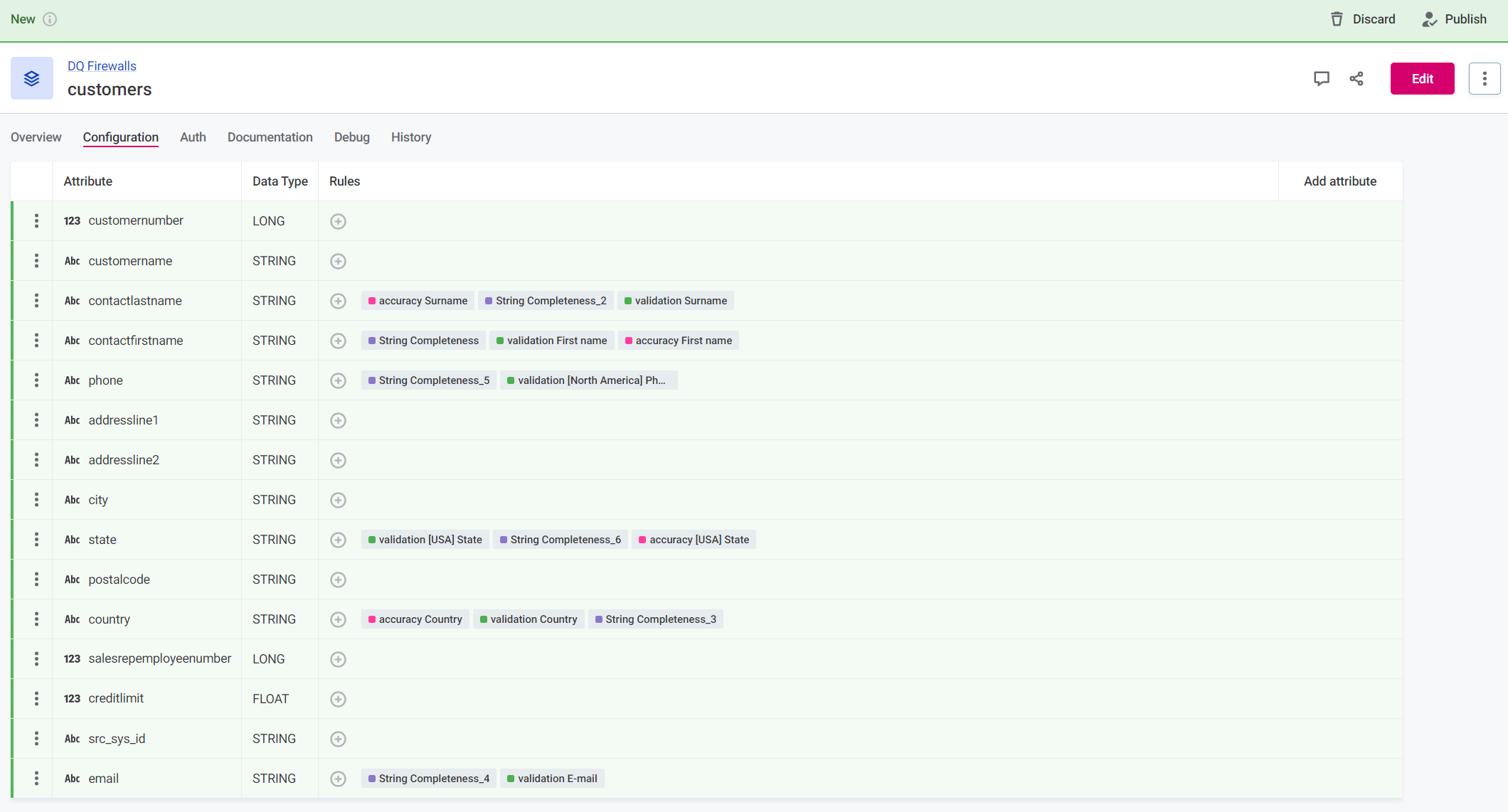Click the Edit button
This screenshot has height=812, width=1508.
[x=1422, y=78]
